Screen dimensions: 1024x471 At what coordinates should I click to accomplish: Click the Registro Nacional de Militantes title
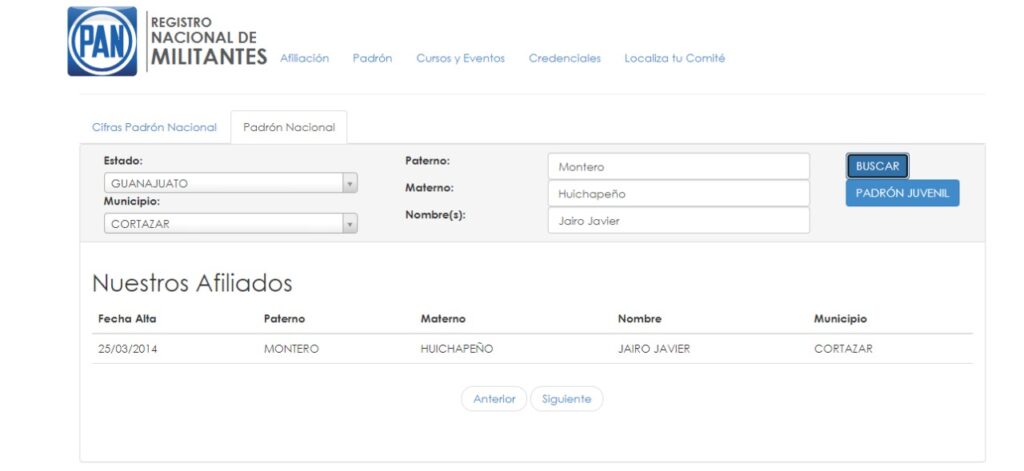tap(208, 41)
